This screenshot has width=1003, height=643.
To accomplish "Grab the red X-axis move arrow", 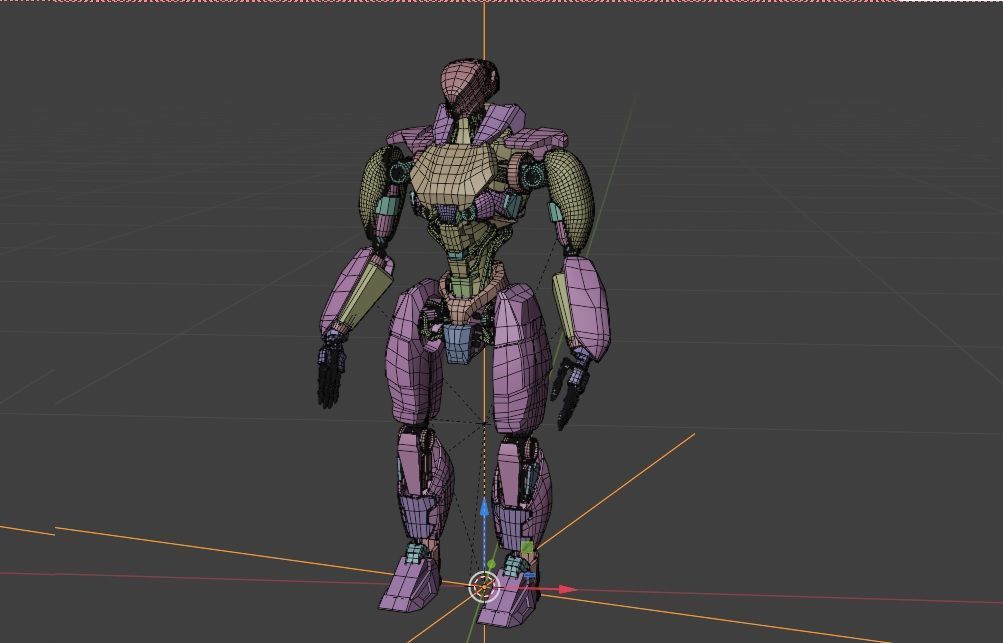I will (x=567, y=589).
